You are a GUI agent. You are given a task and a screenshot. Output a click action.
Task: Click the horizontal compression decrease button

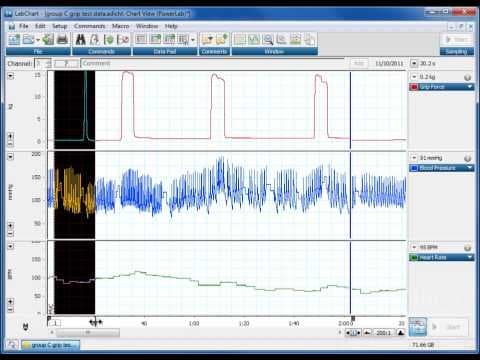pos(367,332)
